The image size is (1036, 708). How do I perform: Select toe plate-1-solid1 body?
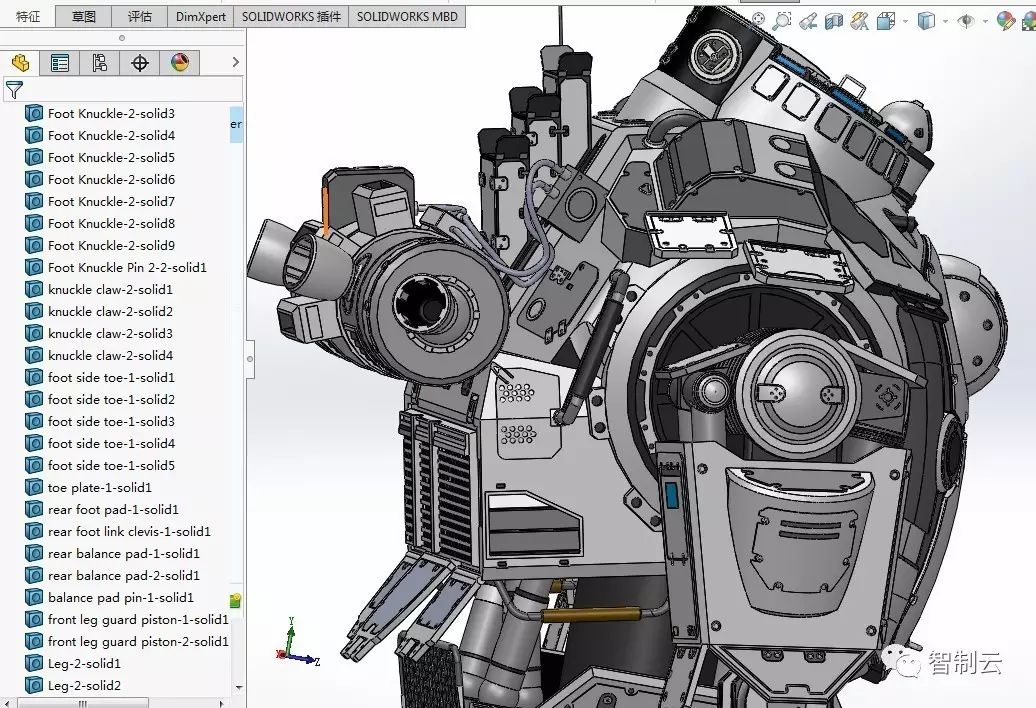pyautogui.click(x=100, y=487)
